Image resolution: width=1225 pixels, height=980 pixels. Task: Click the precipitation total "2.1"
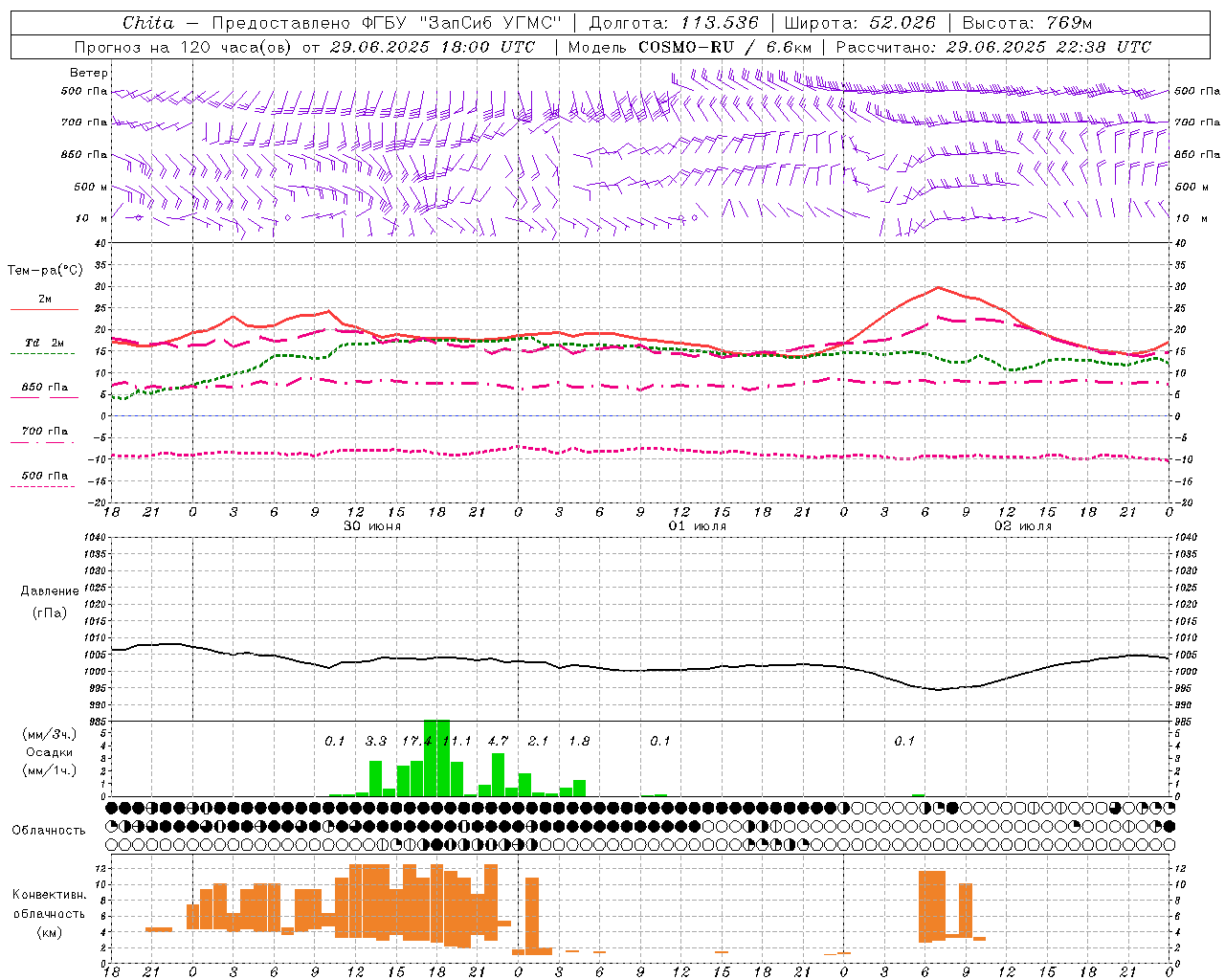(539, 741)
